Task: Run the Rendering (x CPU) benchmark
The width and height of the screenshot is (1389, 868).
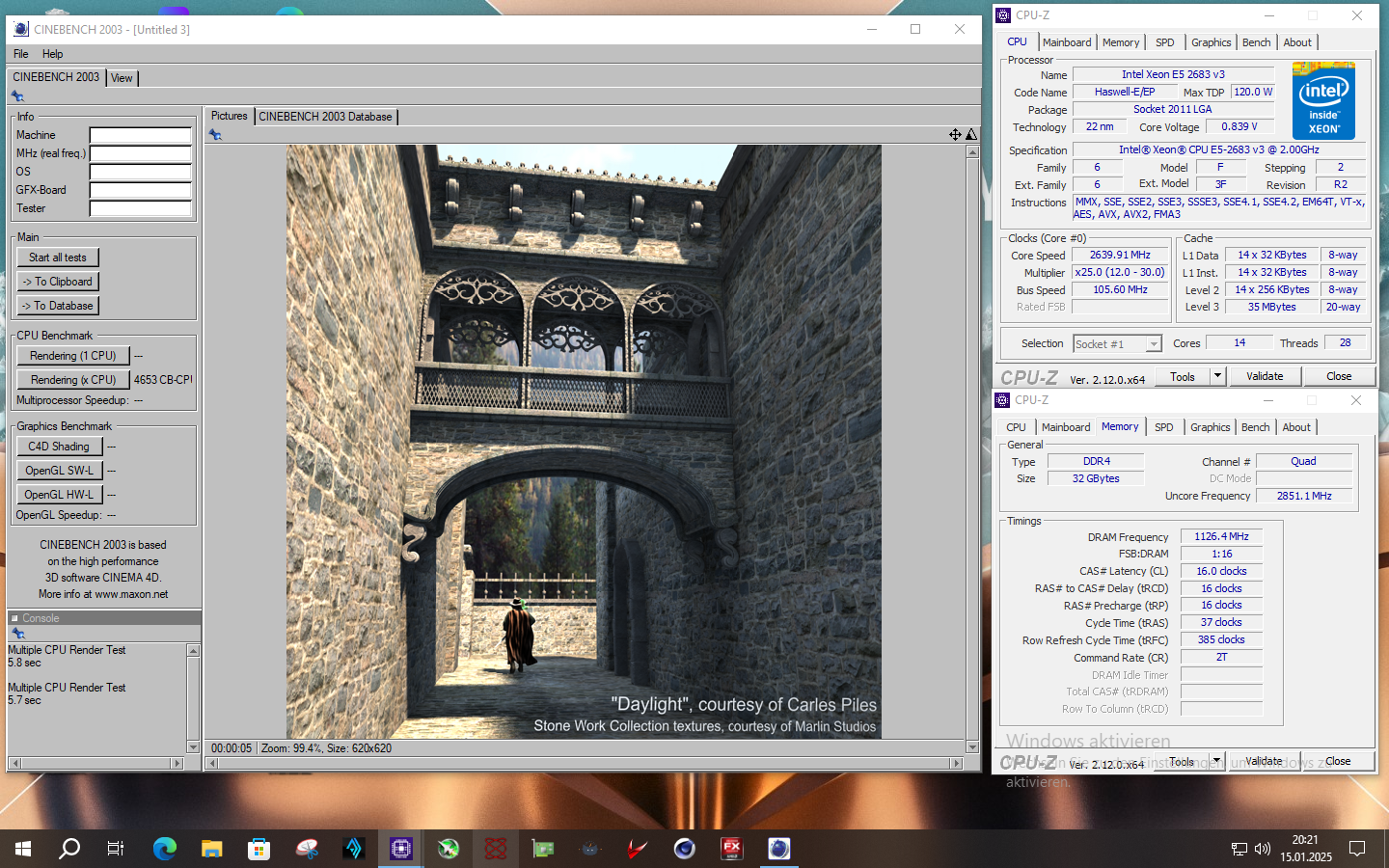Action: tap(73, 380)
